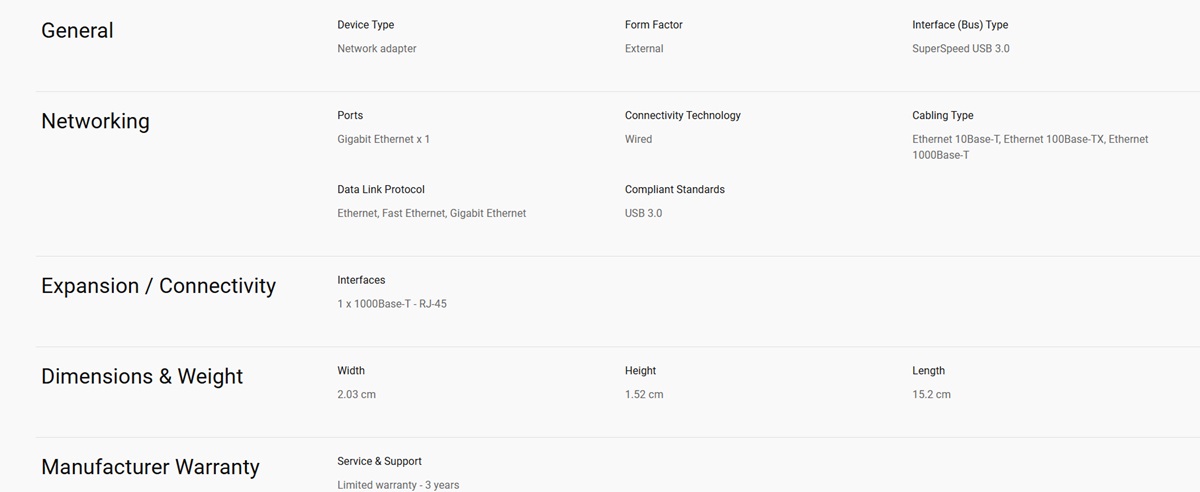Select the Network adapter value text
The height and width of the screenshot is (492, 1200).
(377, 49)
